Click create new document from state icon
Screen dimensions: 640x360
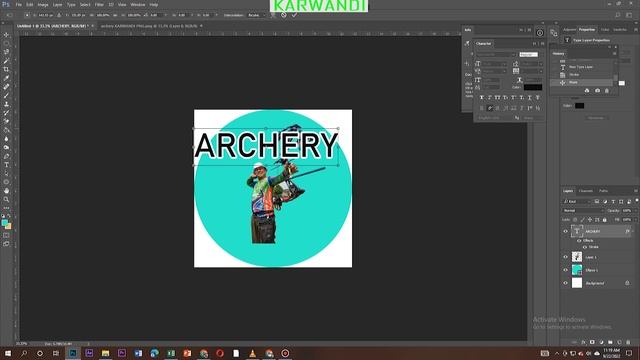coord(587,90)
